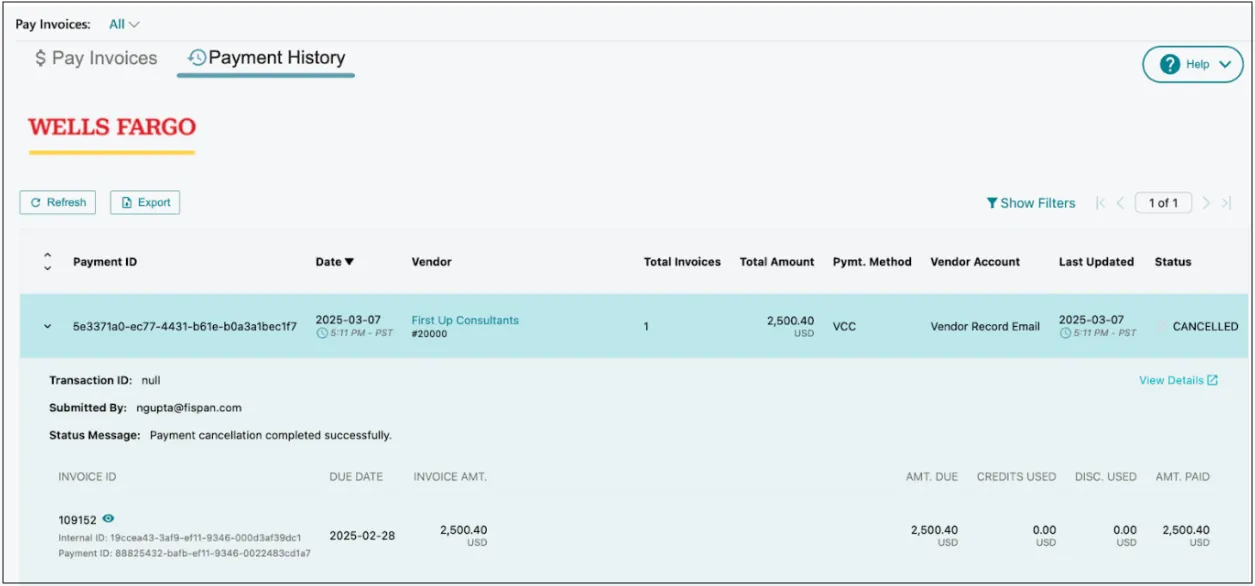Click the AMT. DUE sub-header
The width and height of the screenshot is (1255, 586).
click(932, 477)
